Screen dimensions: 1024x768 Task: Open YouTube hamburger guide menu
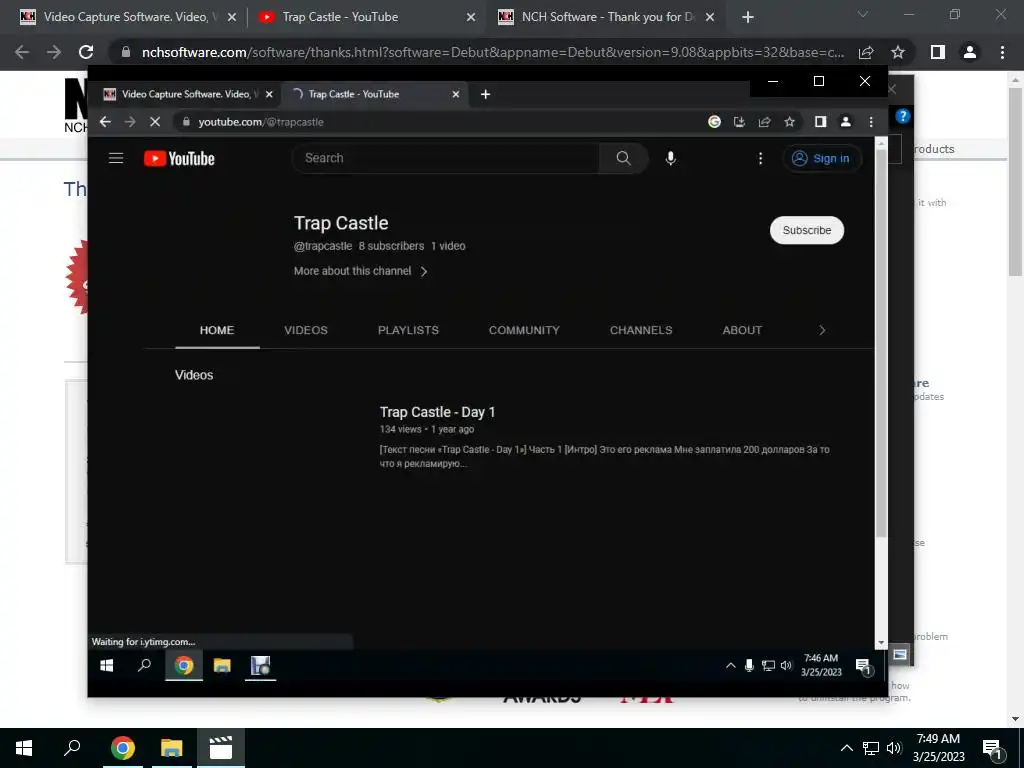(x=116, y=158)
